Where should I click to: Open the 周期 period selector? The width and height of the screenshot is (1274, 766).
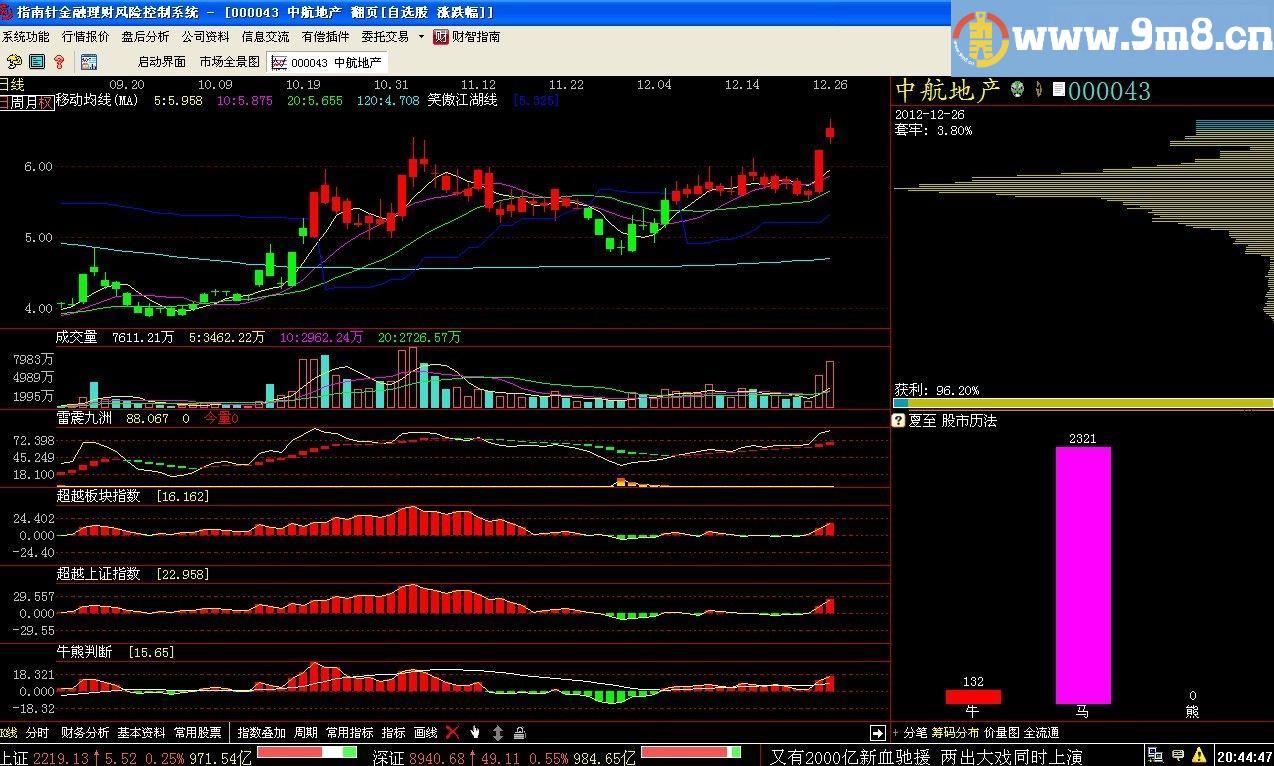306,733
